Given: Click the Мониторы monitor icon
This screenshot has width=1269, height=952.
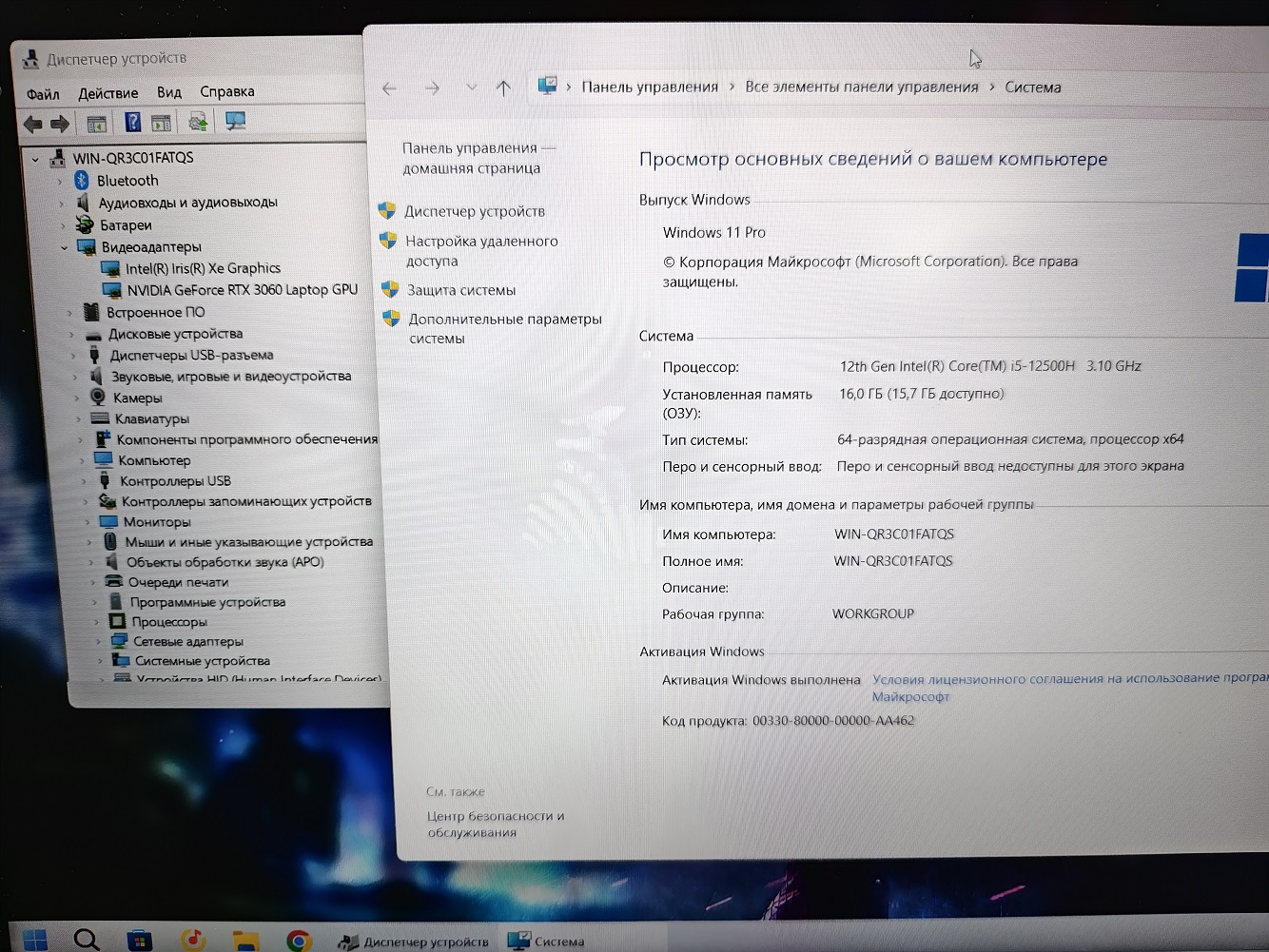Looking at the screenshot, I should click(108, 521).
